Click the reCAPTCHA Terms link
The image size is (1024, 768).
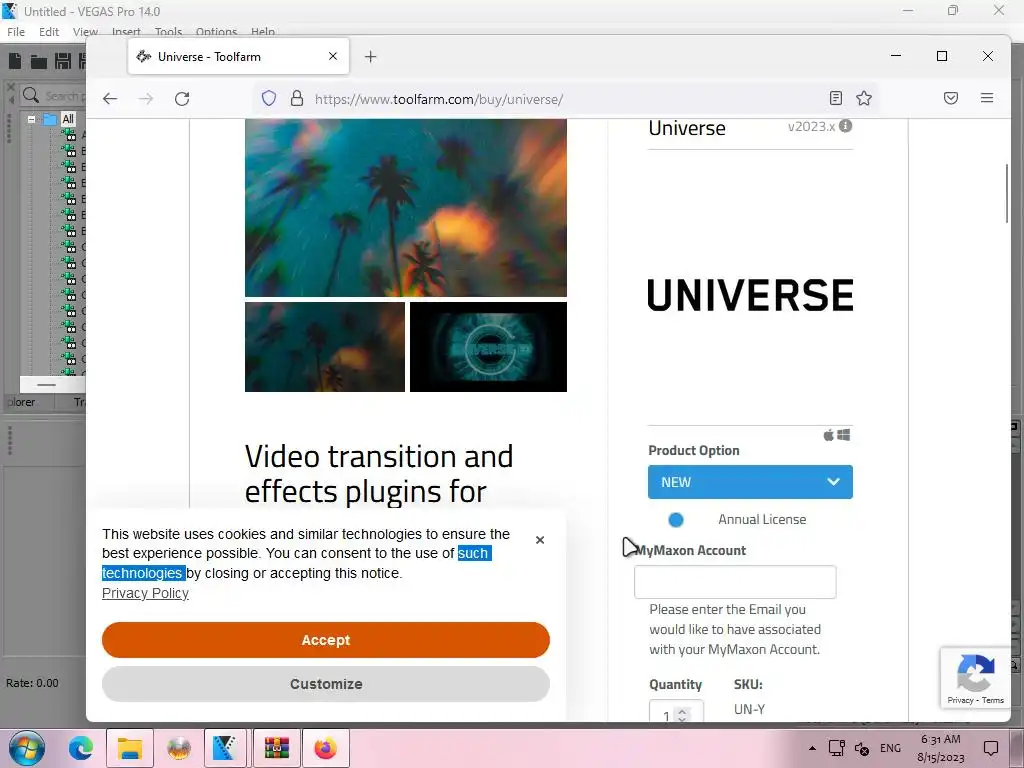click(x=993, y=700)
